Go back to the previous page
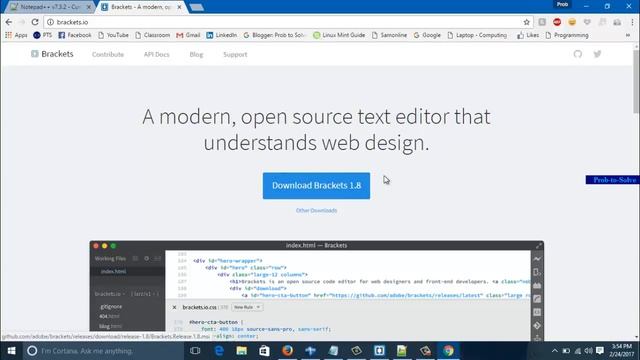This screenshot has height=360, width=640. click(x=9, y=22)
